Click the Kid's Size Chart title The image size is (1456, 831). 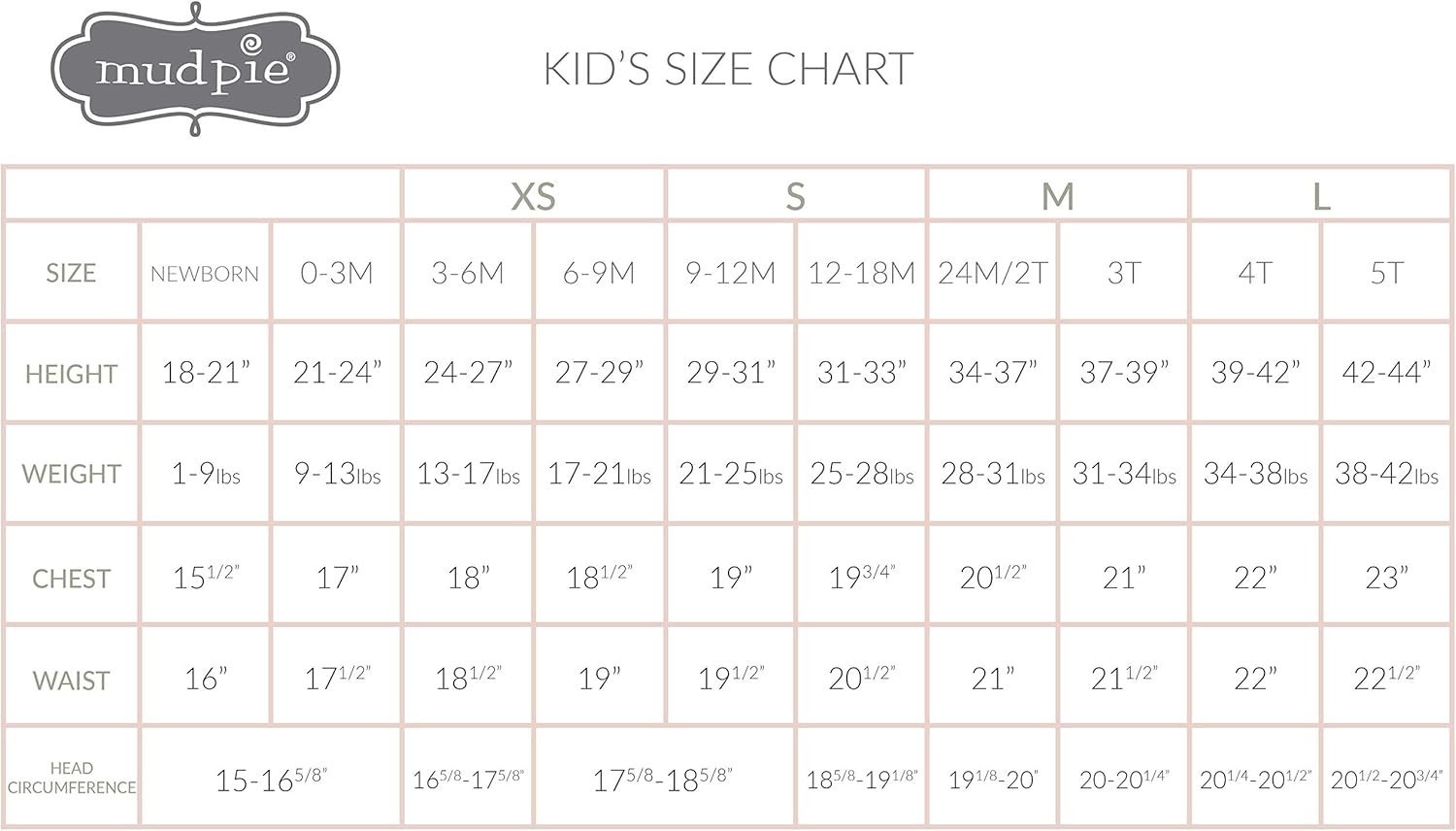[728, 70]
